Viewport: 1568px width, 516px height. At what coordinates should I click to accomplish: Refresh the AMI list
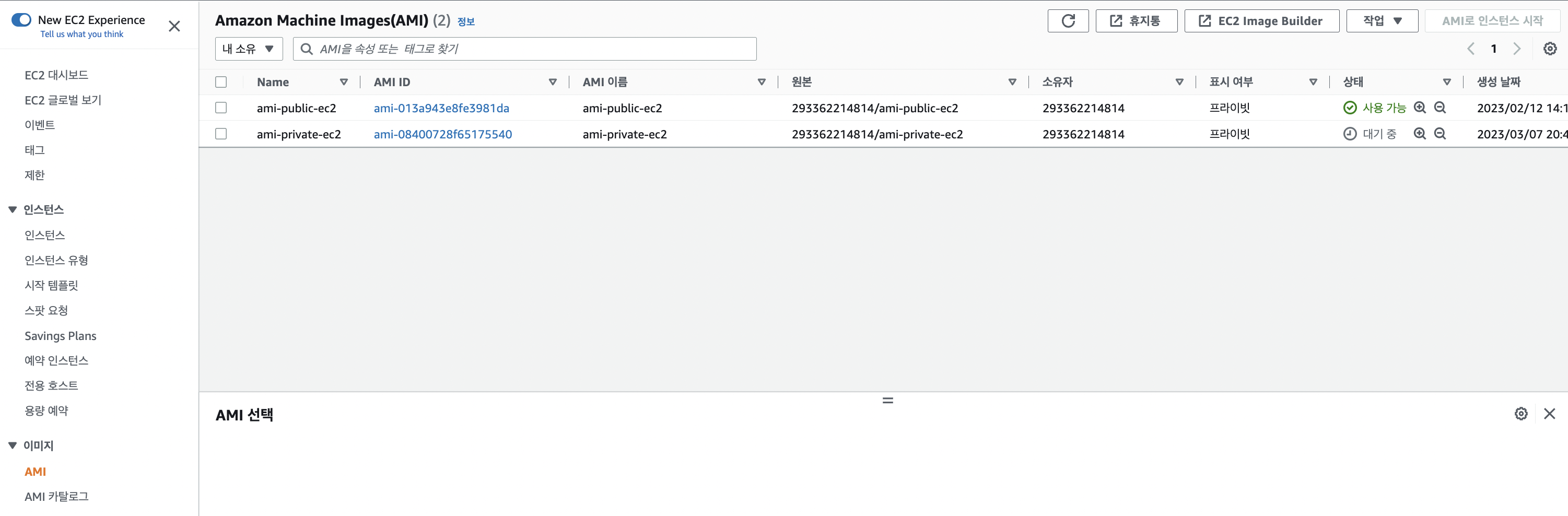[1068, 21]
